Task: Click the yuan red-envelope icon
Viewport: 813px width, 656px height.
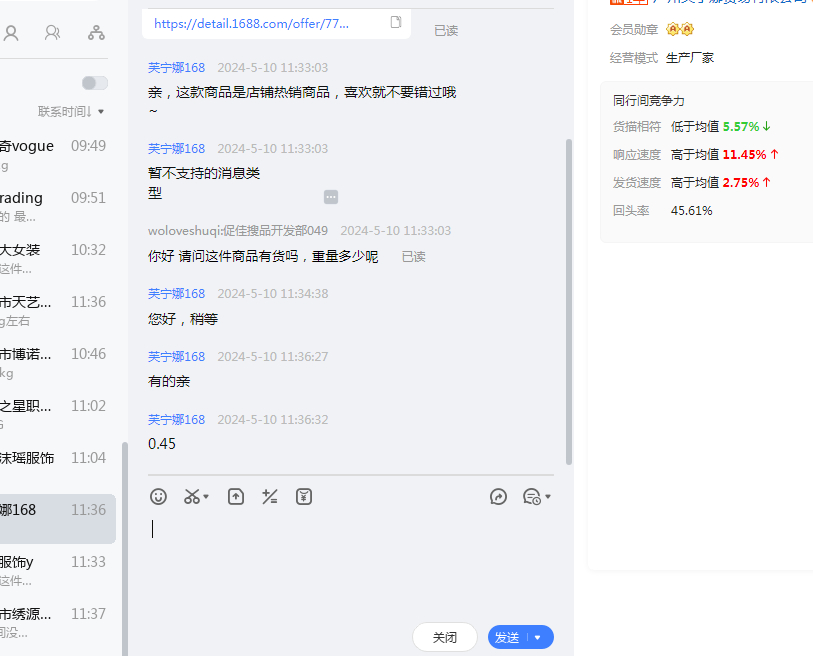Action: pyautogui.click(x=304, y=496)
